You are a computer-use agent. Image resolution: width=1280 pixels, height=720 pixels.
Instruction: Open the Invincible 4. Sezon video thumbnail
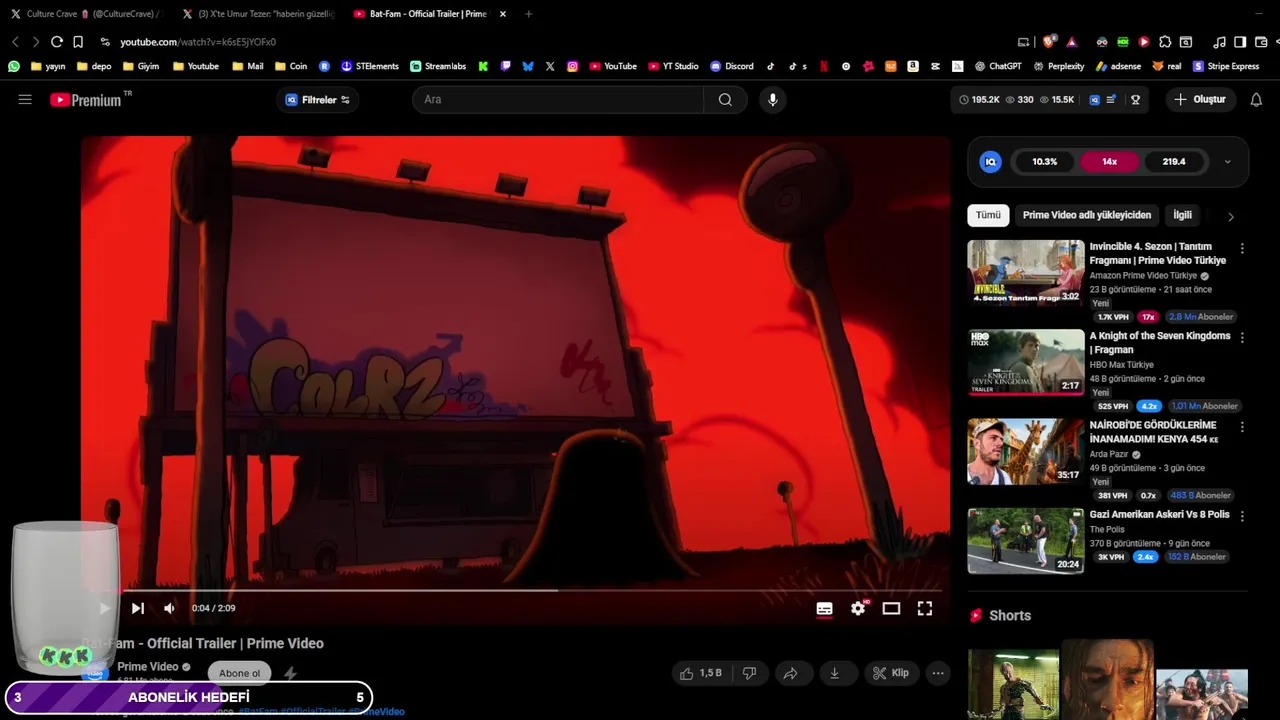pyautogui.click(x=1026, y=272)
